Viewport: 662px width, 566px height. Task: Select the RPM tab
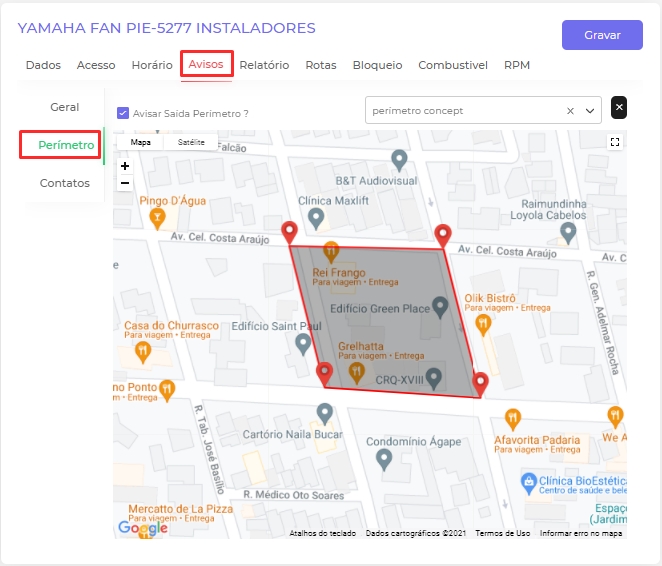click(517, 65)
